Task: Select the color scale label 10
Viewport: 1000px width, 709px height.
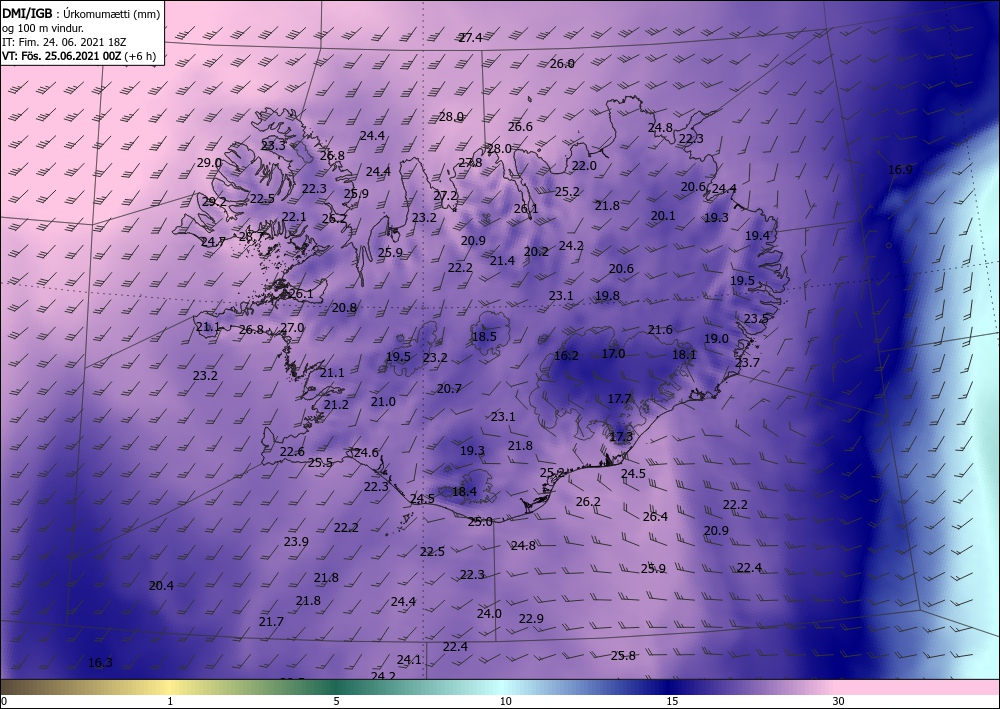Action: point(505,701)
